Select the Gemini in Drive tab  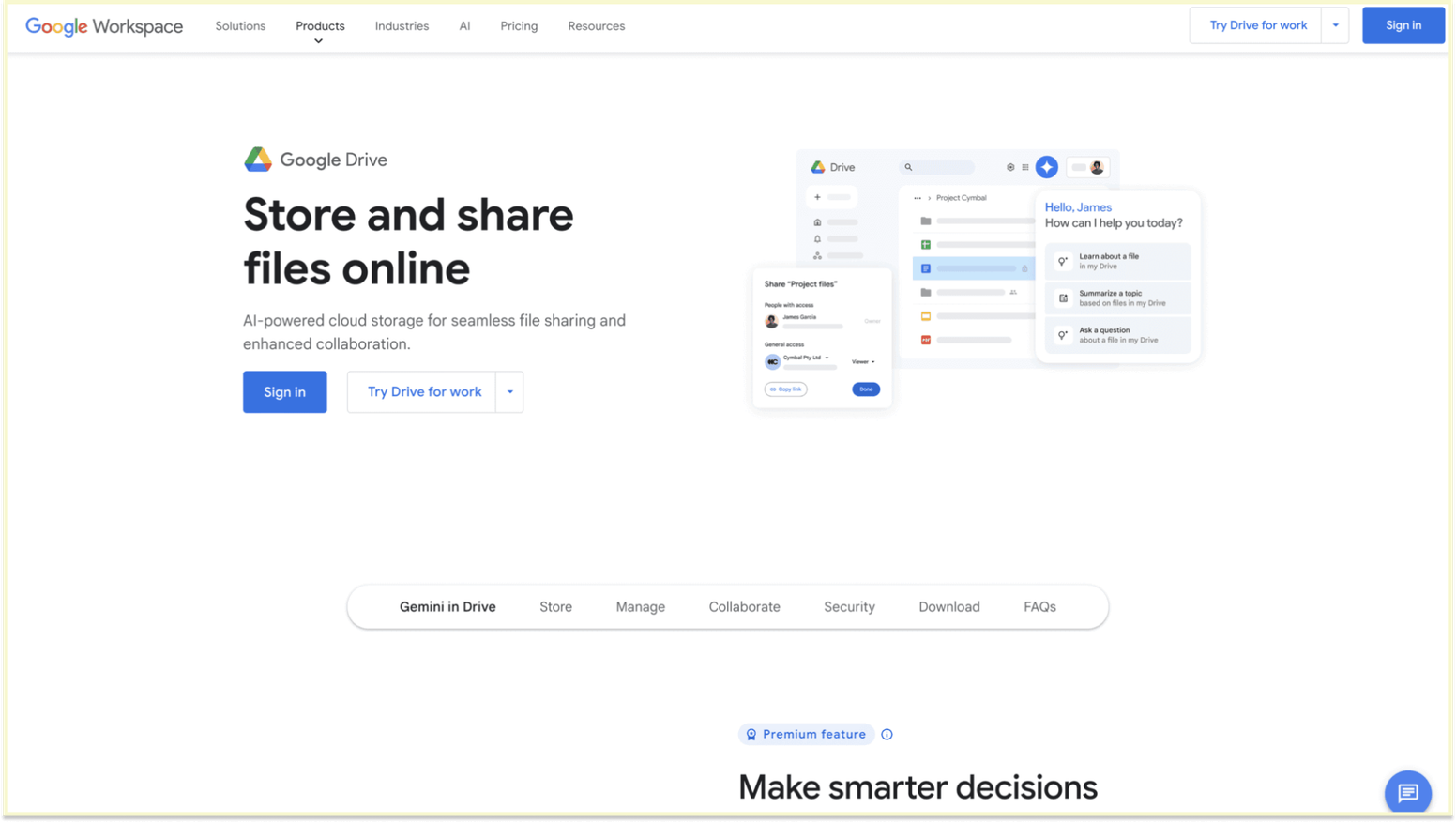(x=447, y=607)
